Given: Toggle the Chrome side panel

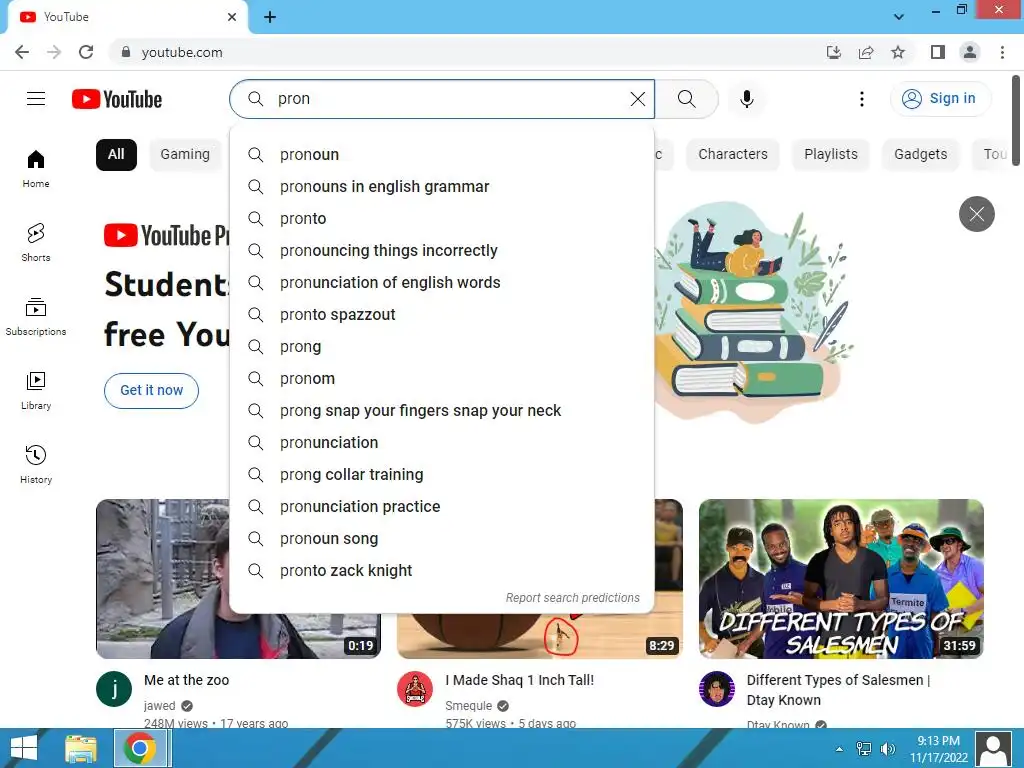Looking at the screenshot, I should tap(938, 52).
